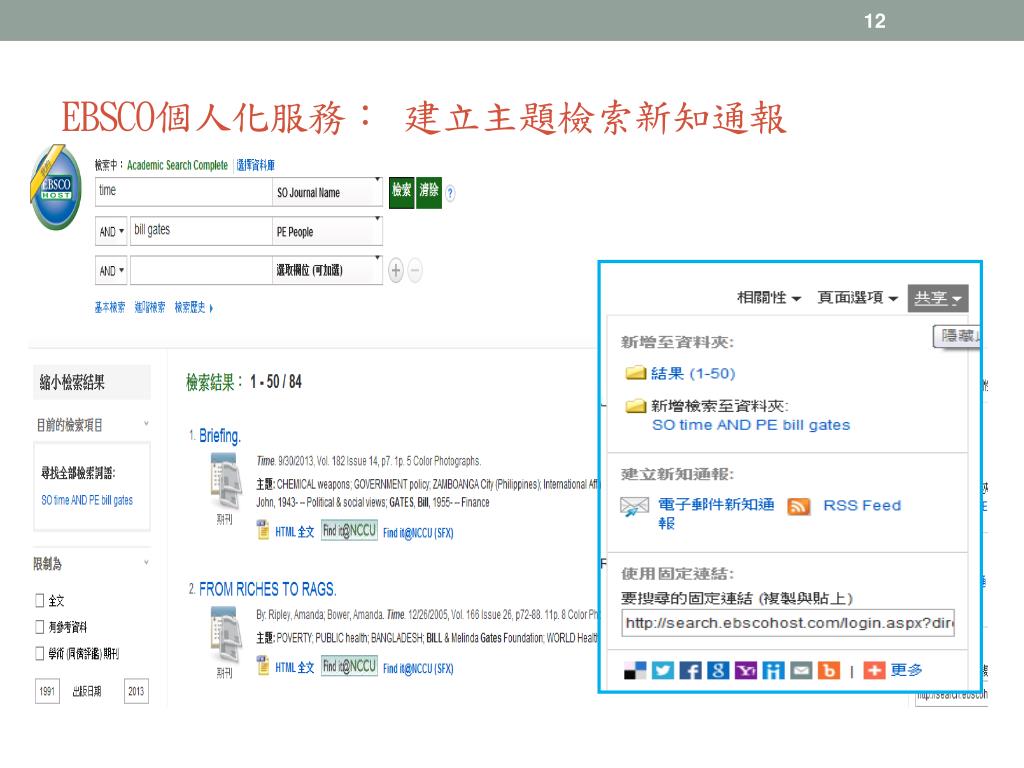
Task: Open the Briefing article title
Action: tap(220, 436)
